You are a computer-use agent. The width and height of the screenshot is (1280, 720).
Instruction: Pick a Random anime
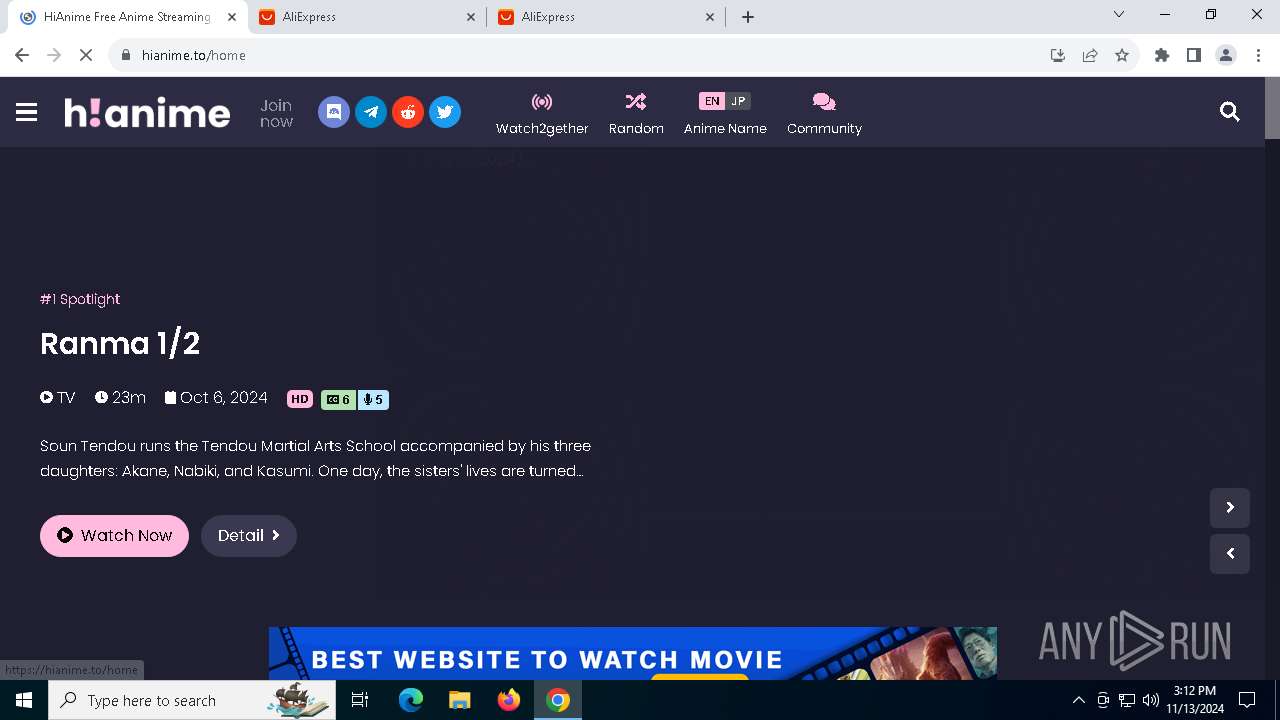point(636,114)
